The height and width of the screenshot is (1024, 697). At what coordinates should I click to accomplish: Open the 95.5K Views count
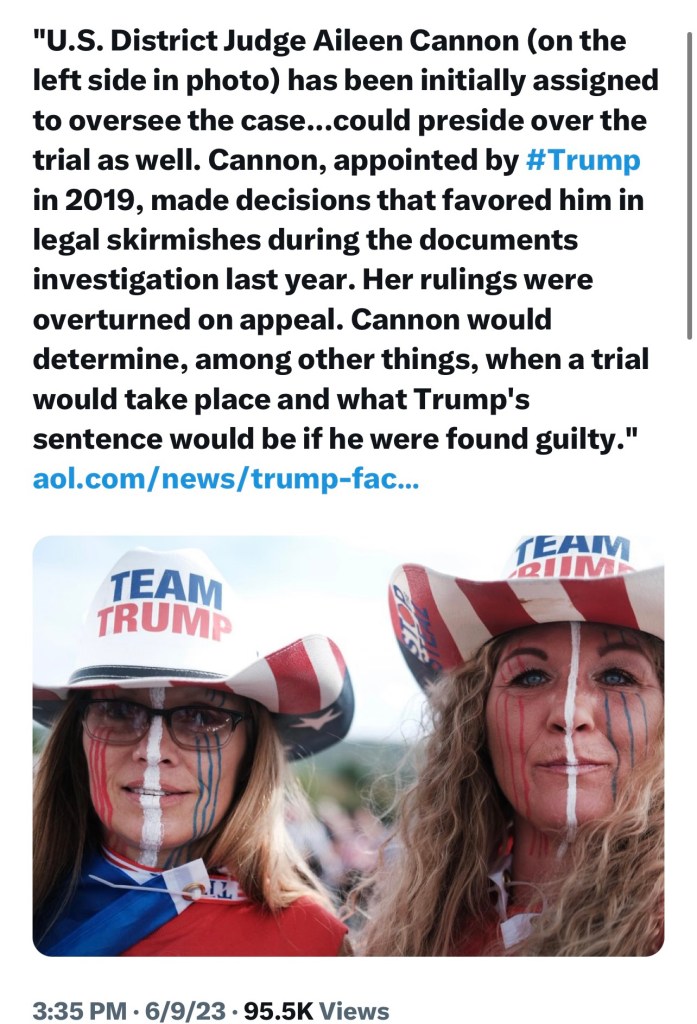(316, 1010)
